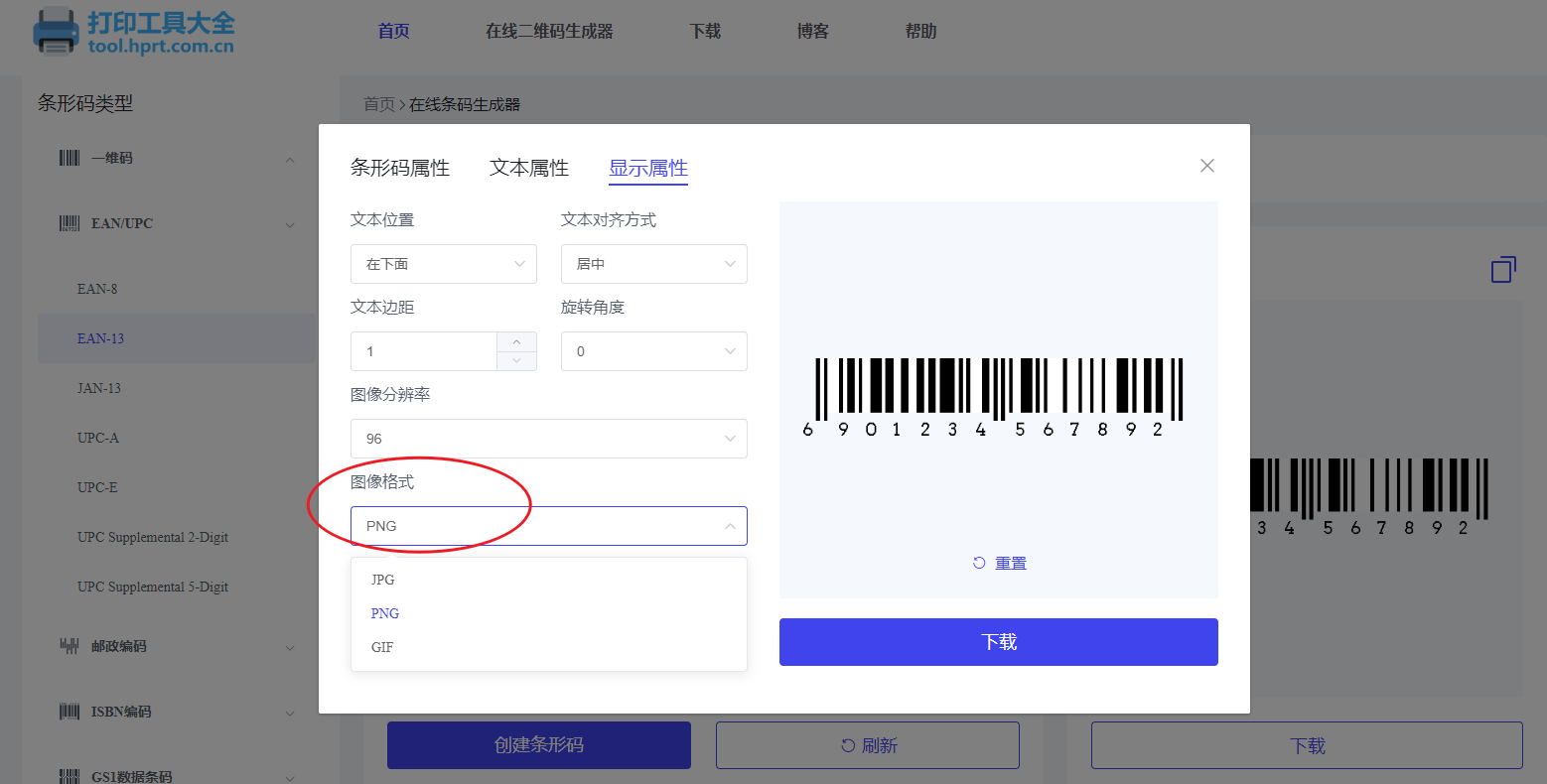The height and width of the screenshot is (784, 1547).
Task: Click the copy icon above barcode preview
Action: coord(1503,269)
